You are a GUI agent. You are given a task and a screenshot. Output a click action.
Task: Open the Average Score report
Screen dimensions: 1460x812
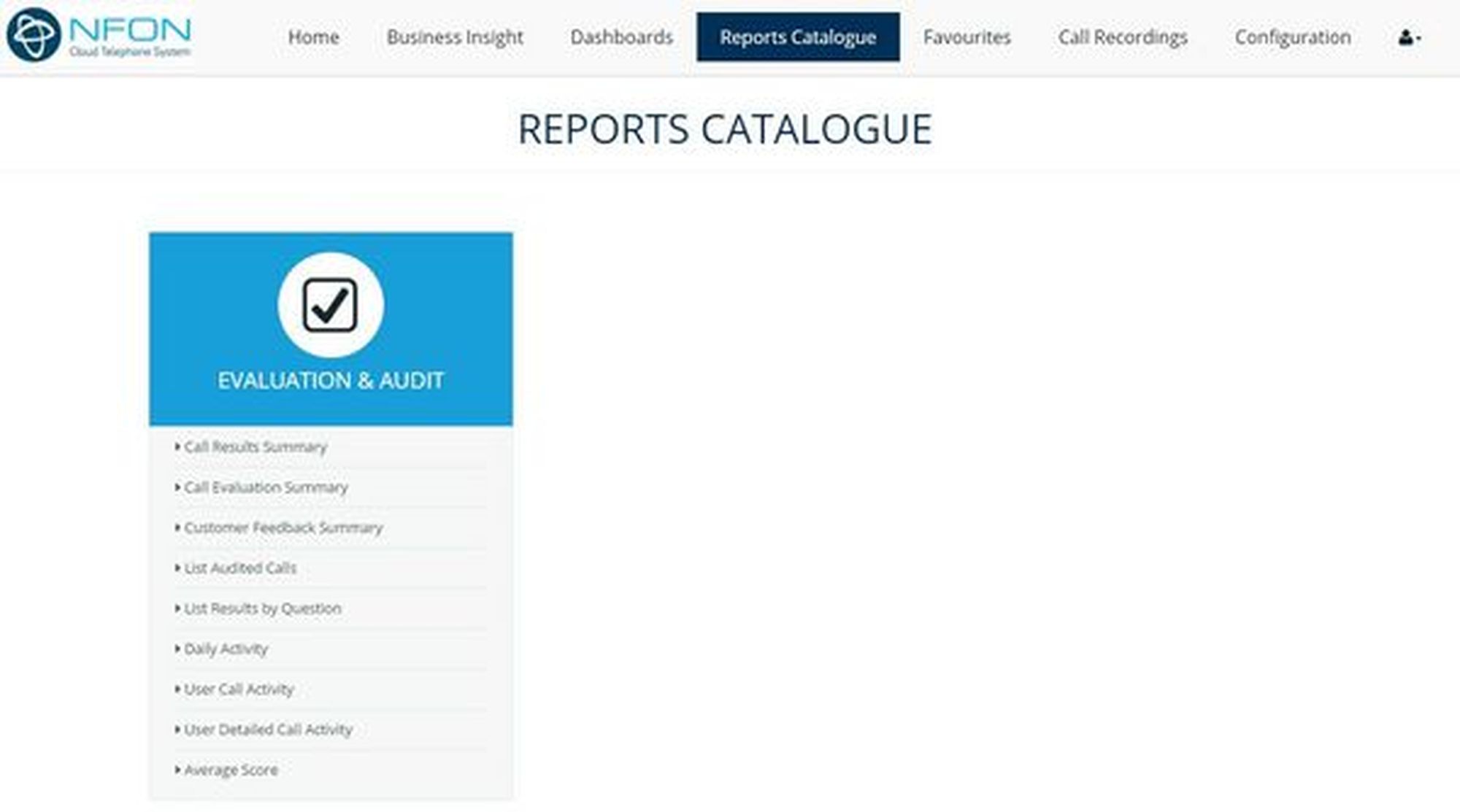(231, 770)
